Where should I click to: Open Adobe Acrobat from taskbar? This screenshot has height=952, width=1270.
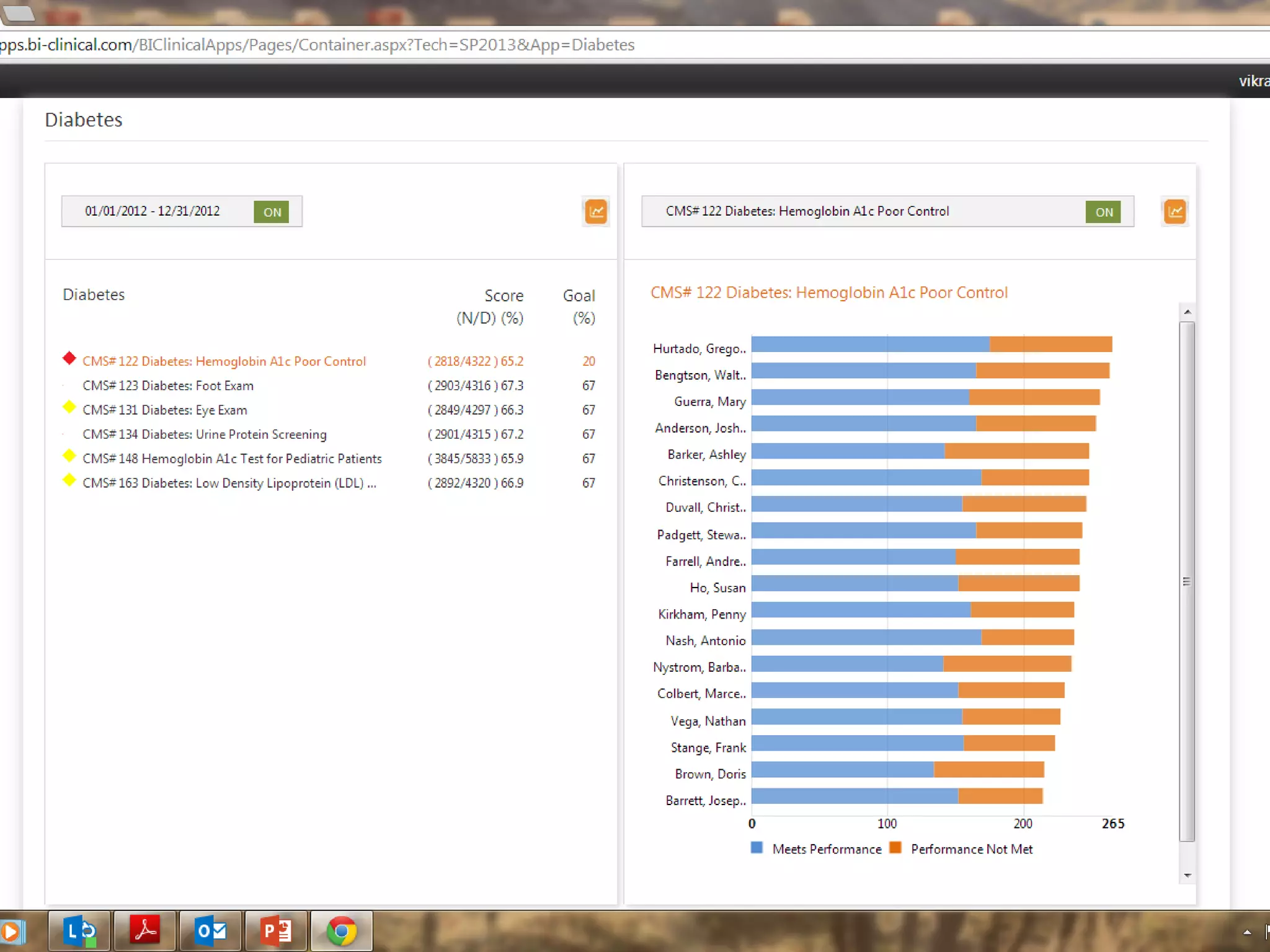click(x=145, y=931)
